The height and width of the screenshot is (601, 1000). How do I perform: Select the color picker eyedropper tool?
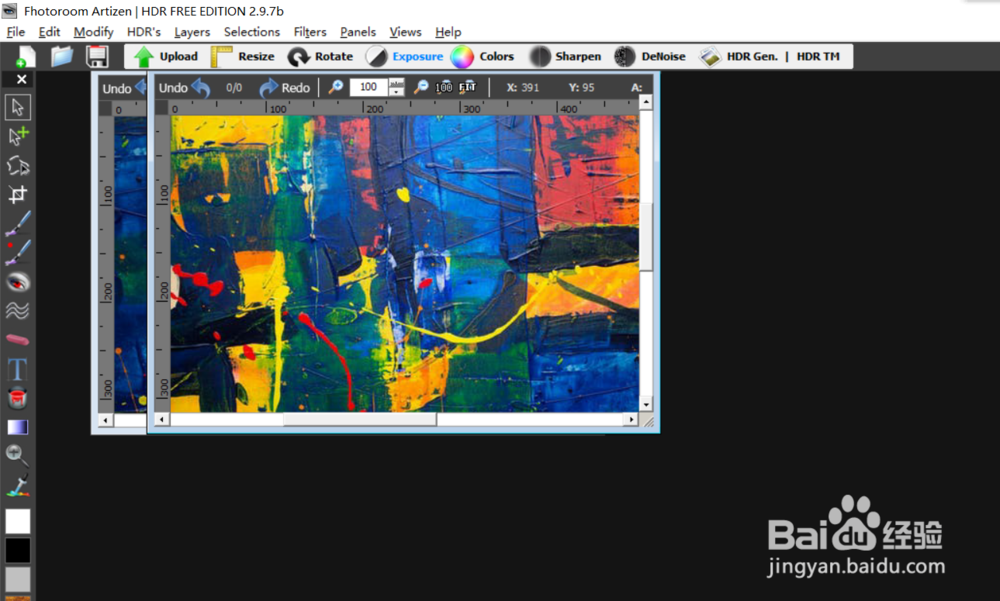point(18,486)
